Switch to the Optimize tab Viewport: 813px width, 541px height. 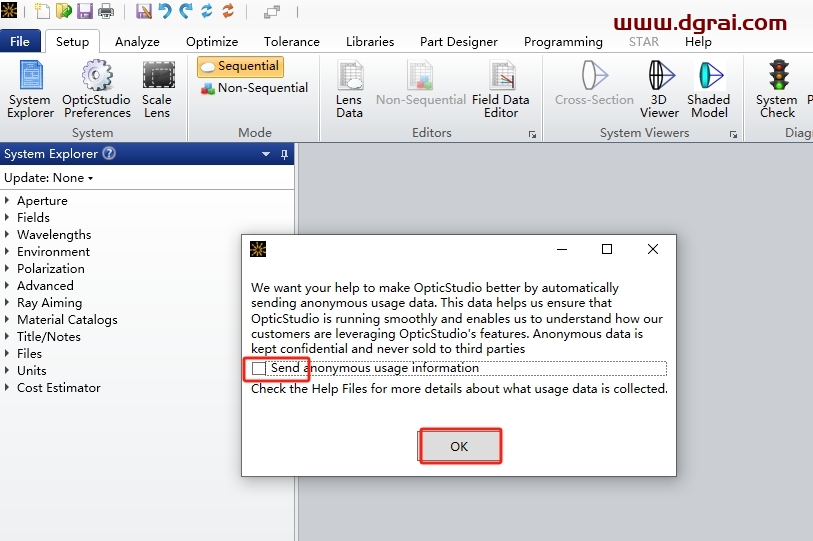coord(212,41)
